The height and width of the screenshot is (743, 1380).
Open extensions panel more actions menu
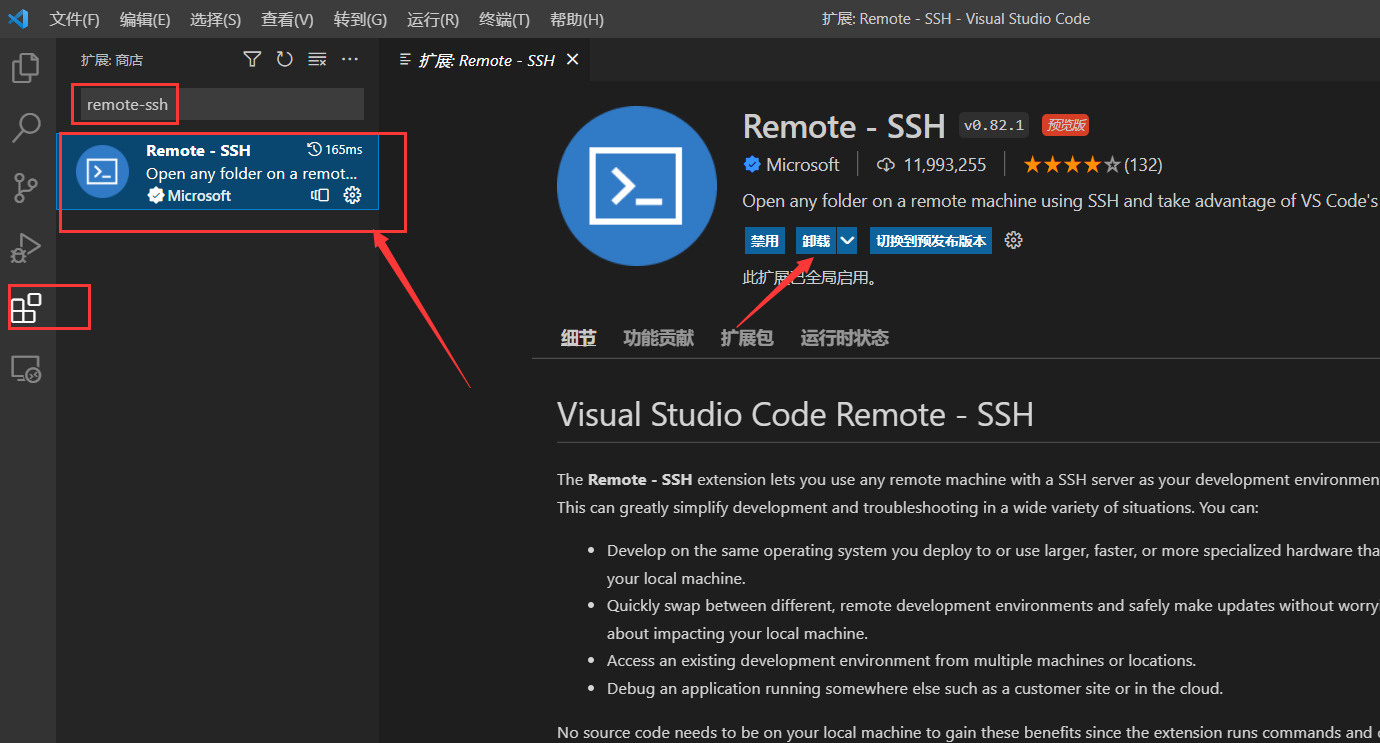(350, 60)
